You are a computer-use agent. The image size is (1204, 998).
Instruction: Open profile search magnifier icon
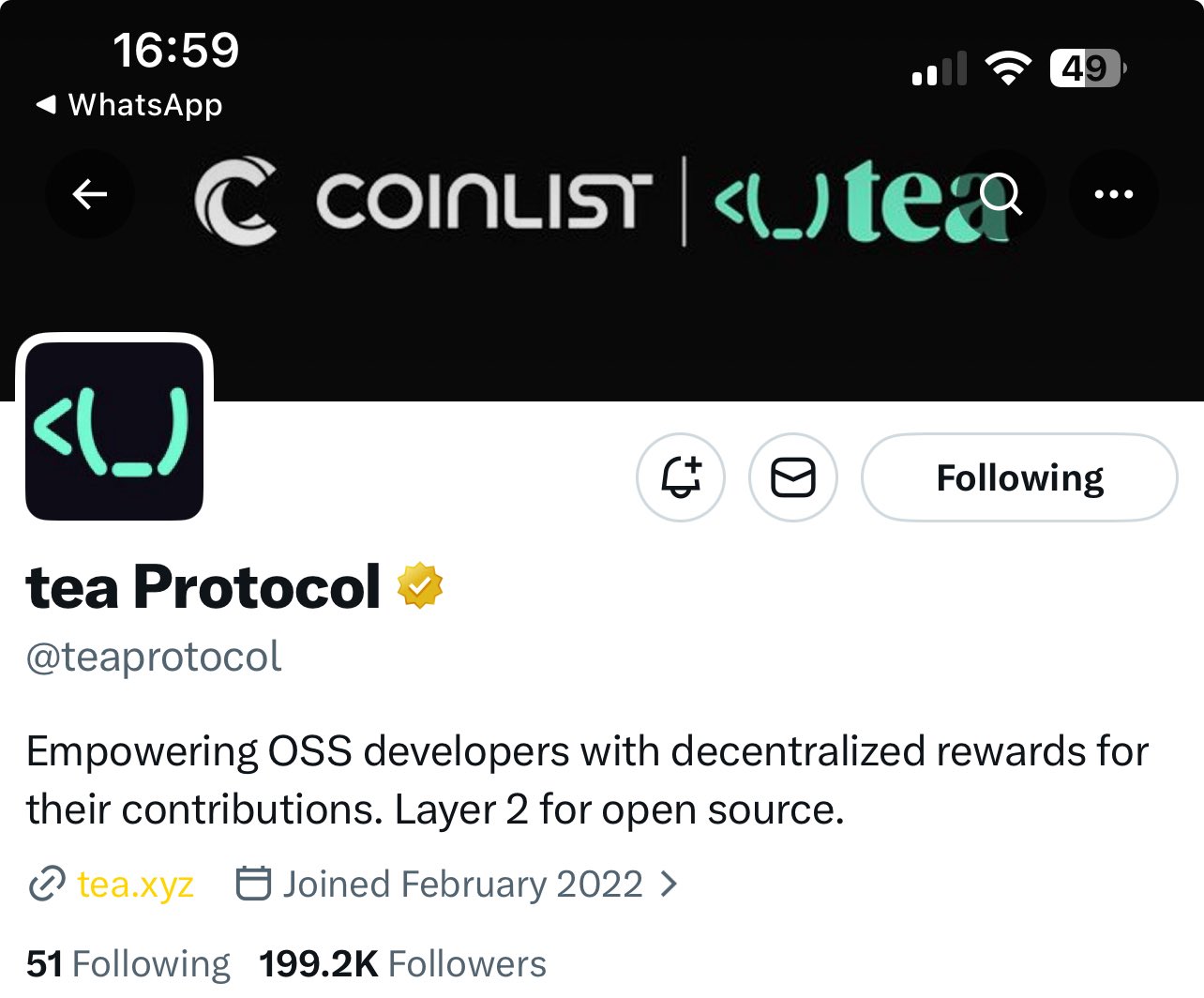coord(1001,194)
